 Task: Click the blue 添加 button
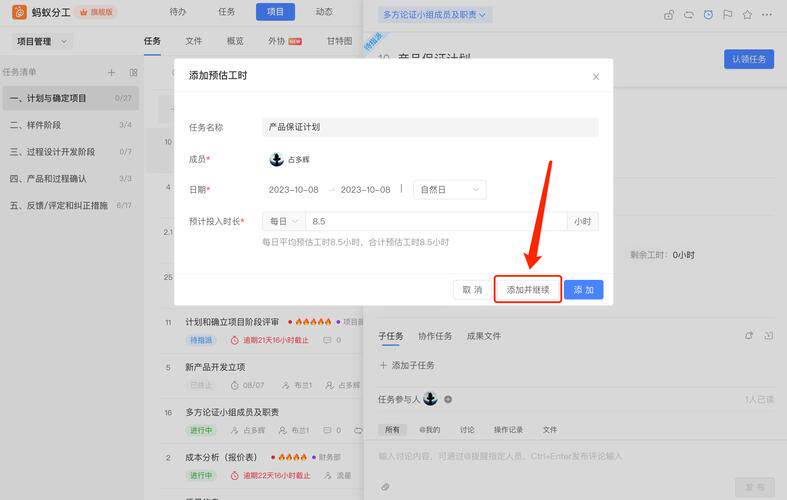click(583, 290)
